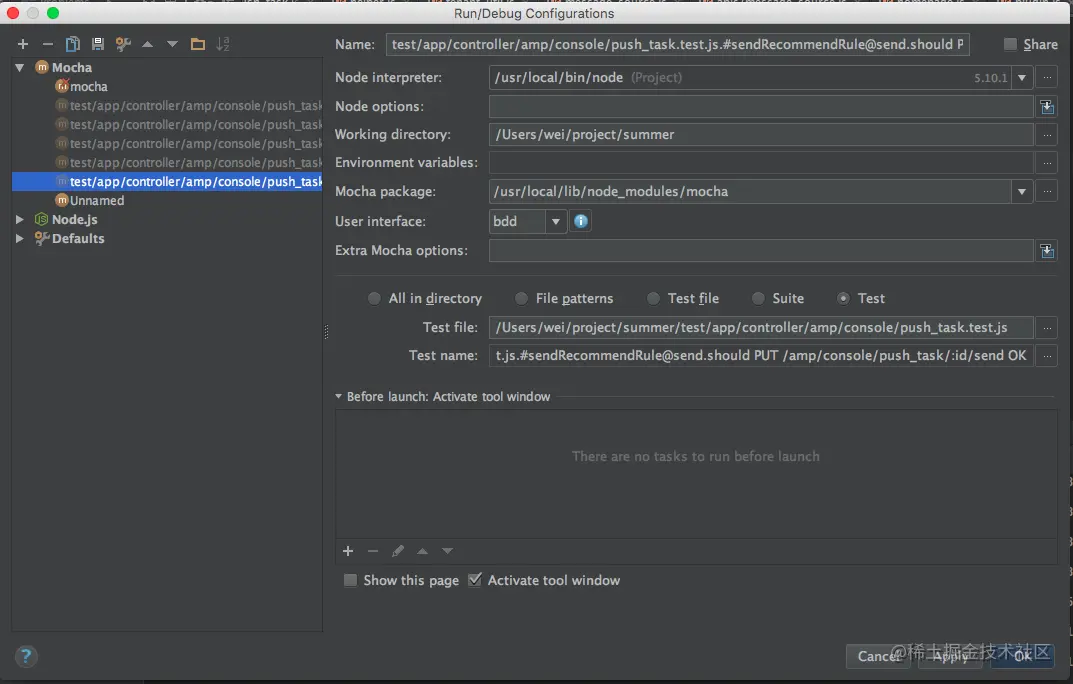Browse for the Mocha package location
1073x684 pixels.
point(1047,192)
